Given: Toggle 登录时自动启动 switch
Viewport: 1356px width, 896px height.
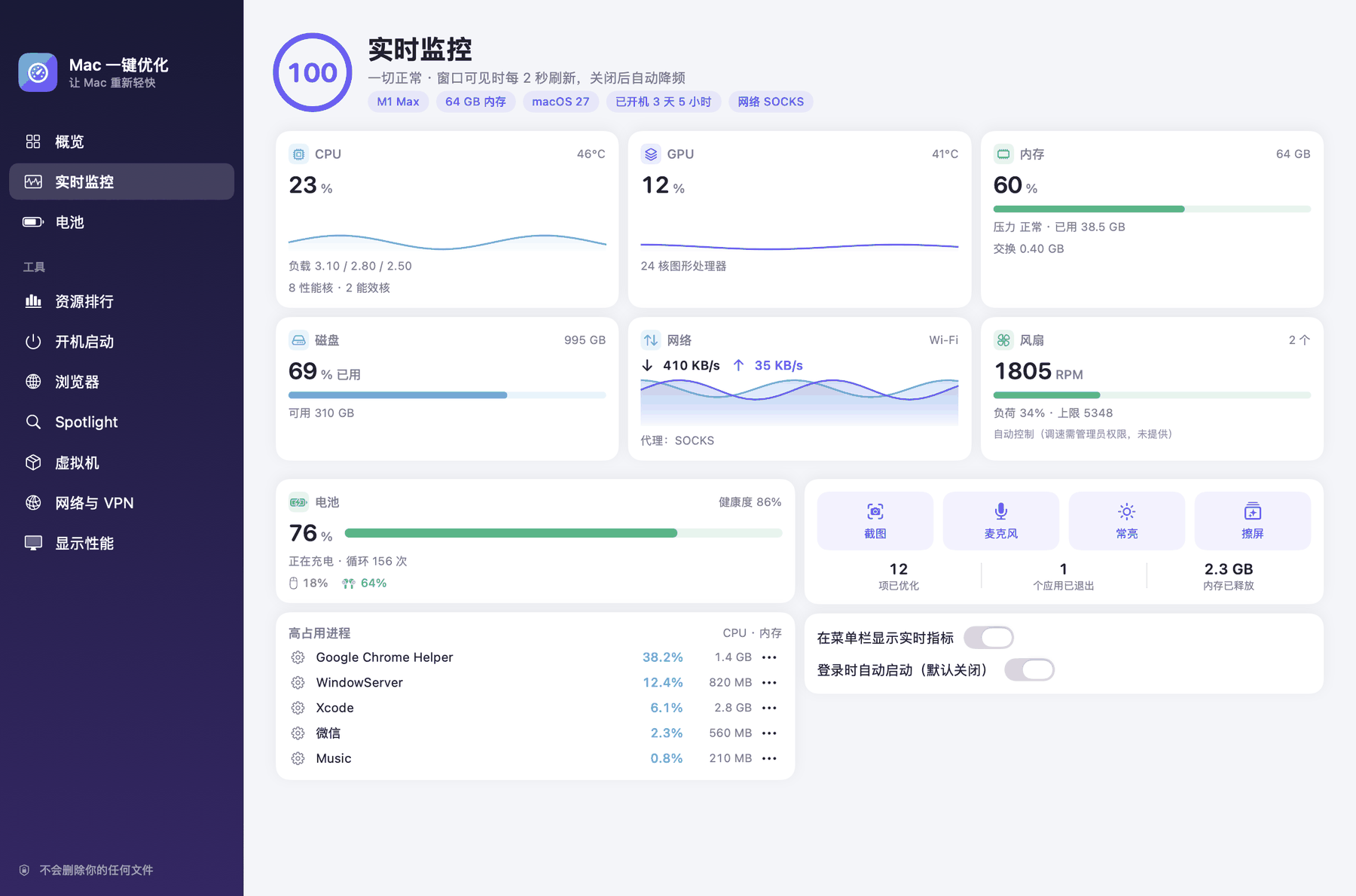Looking at the screenshot, I should coord(1029,670).
